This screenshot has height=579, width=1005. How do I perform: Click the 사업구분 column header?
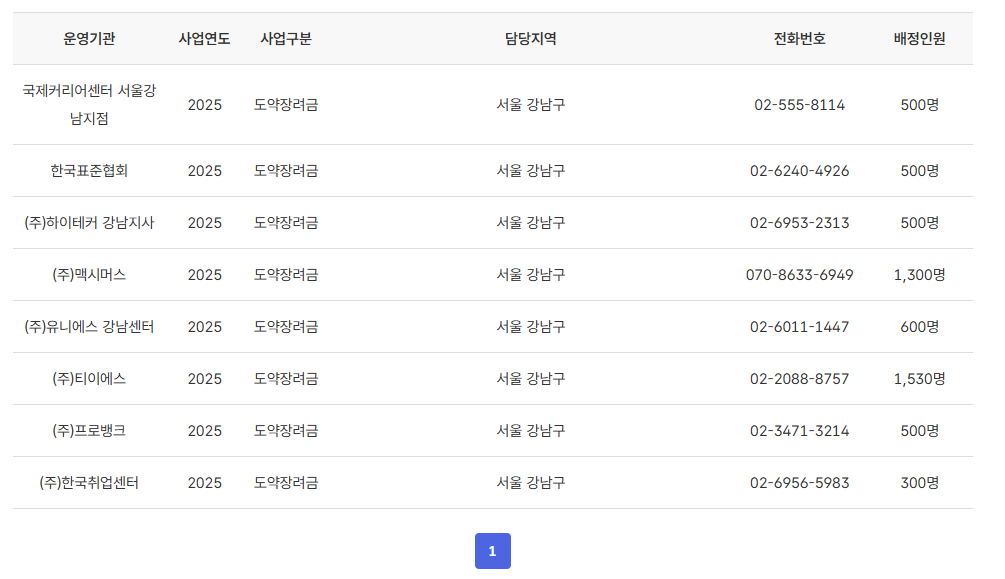pos(286,38)
